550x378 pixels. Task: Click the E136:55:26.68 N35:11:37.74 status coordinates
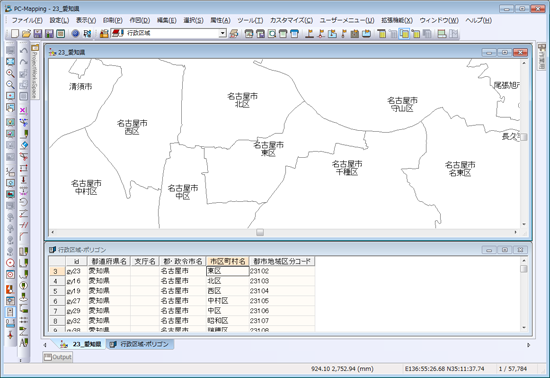[x=444, y=369]
